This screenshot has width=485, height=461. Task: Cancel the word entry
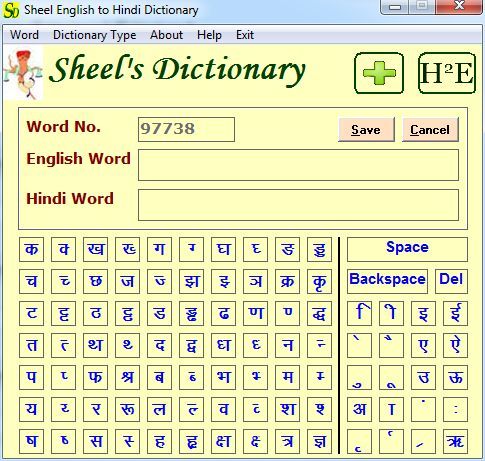click(x=430, y=129)
